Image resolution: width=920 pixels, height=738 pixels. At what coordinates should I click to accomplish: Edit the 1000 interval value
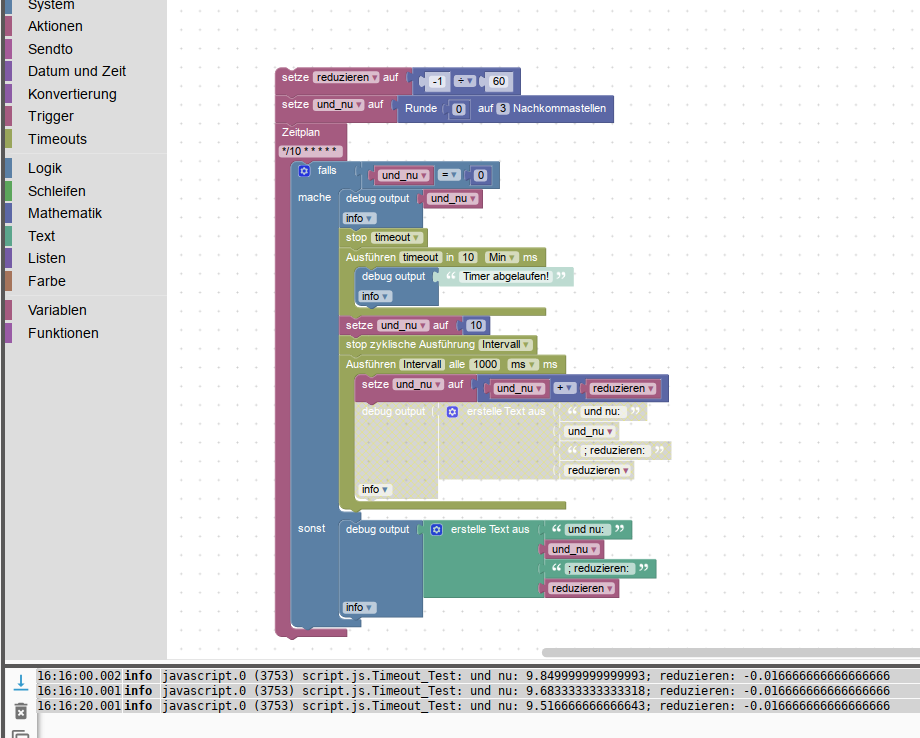(x=485, y=365)
